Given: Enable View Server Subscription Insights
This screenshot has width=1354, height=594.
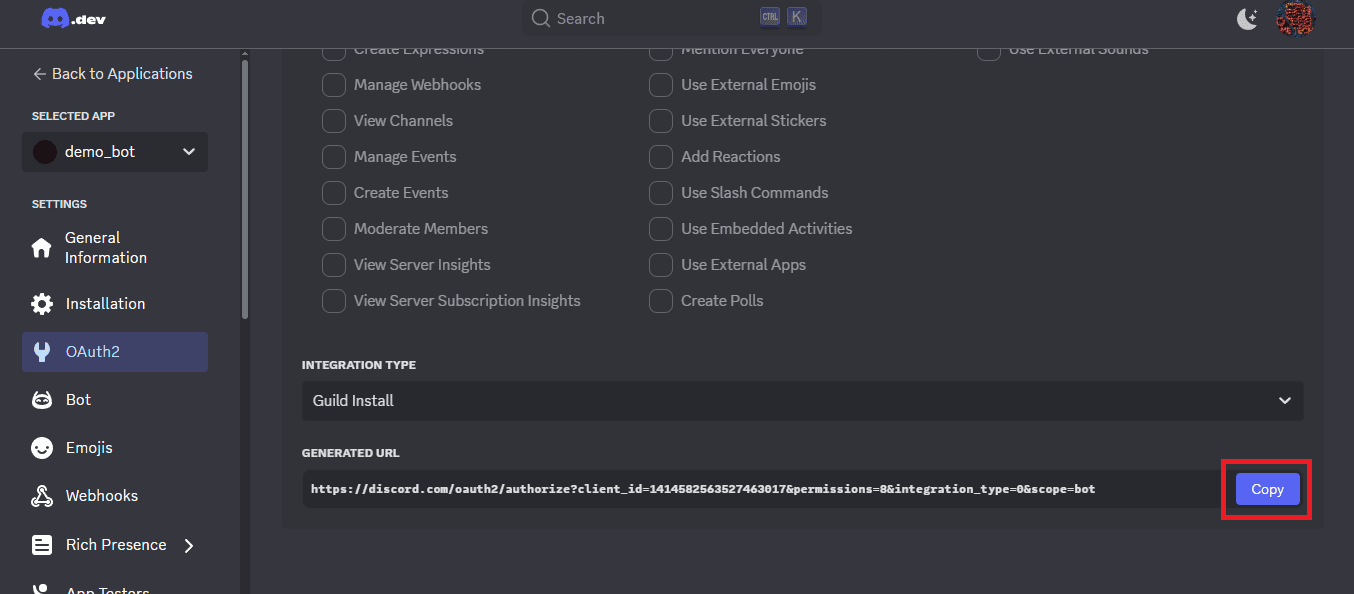Looking at the screenshot, I should pyautogui.click(x=334, y=301).
